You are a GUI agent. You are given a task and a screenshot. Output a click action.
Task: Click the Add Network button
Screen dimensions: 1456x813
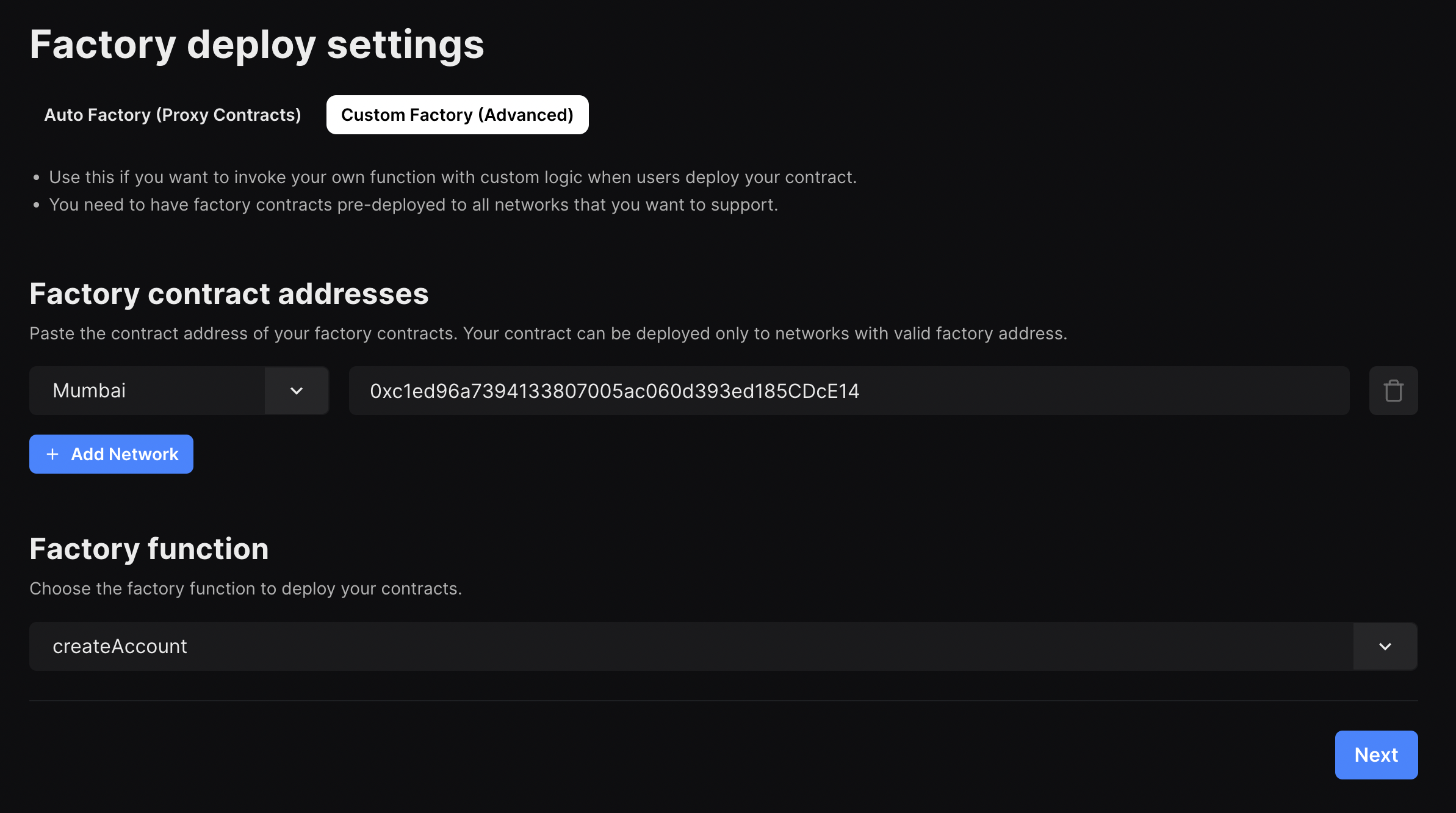(x=111, y=454)
